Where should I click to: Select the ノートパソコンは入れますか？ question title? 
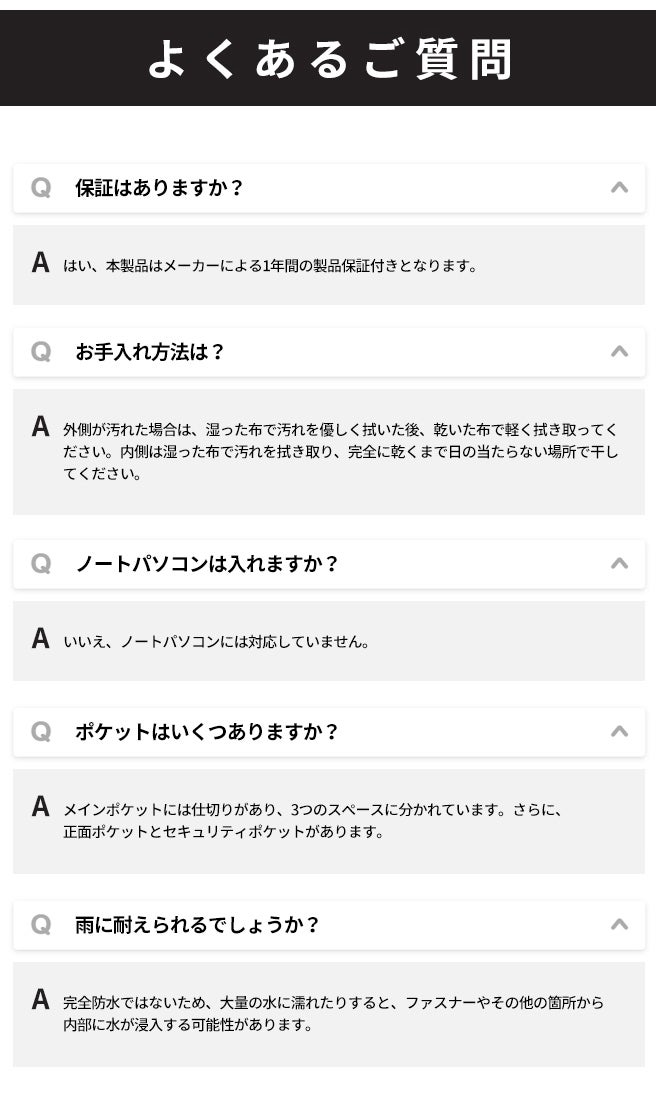click(x=208, y=564)
